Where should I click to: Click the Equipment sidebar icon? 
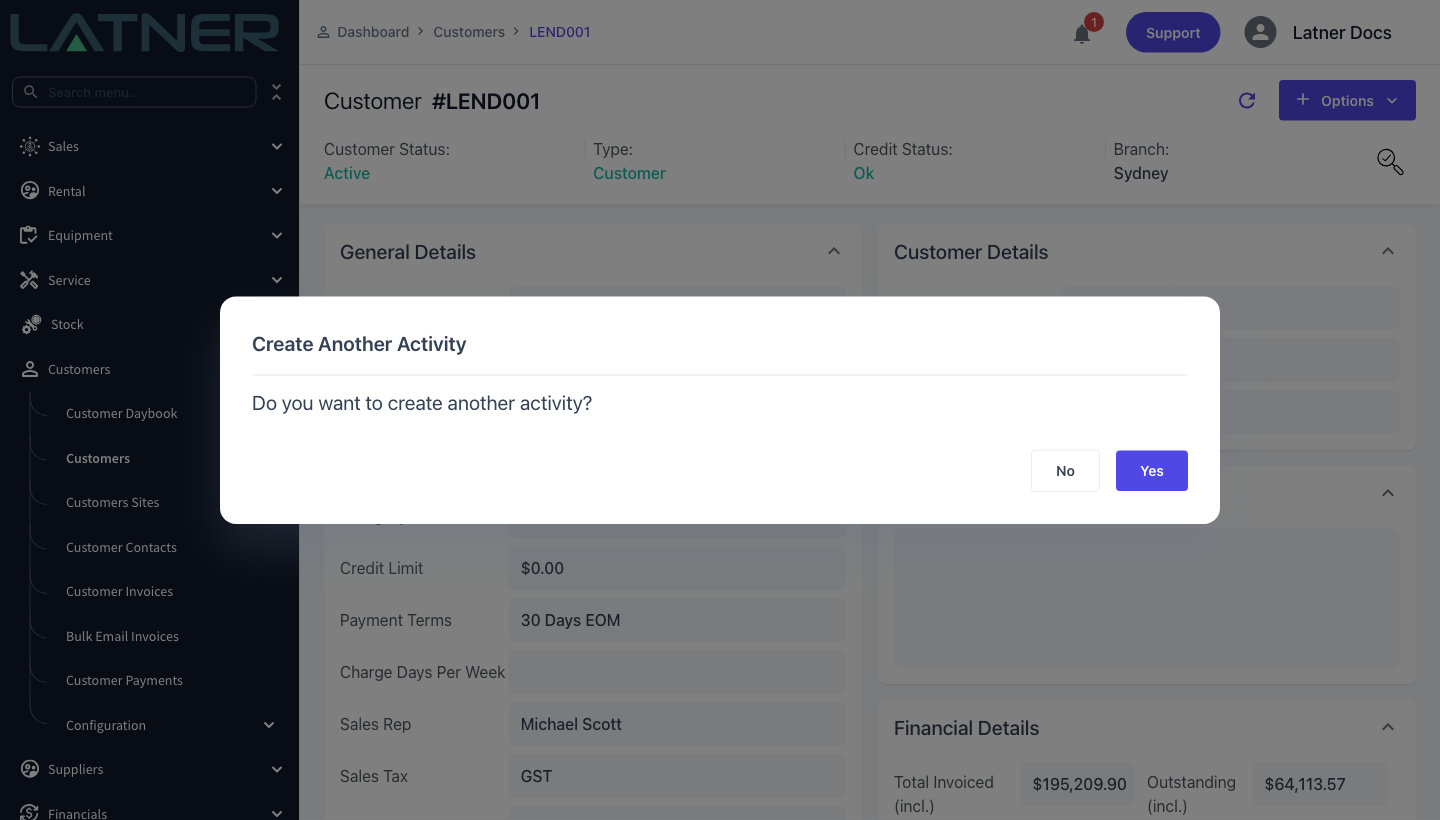29,235
